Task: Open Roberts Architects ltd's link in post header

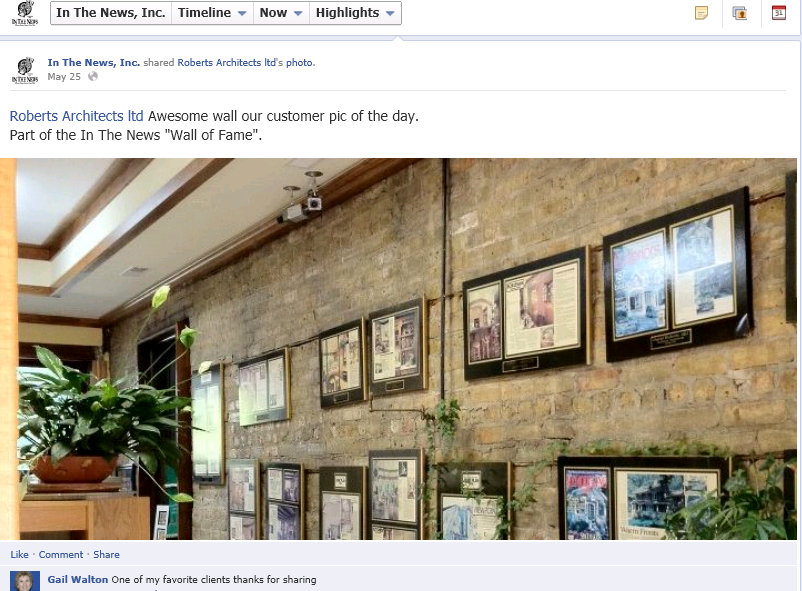Action: point(227,62)
